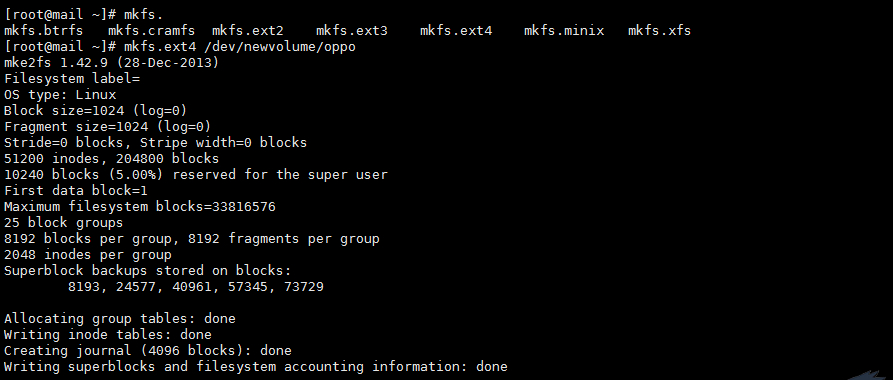Image resolution: width=893 pixels, height=380 pixels.
Task: Click the 25 block groups line
Action: coord(63,222)
